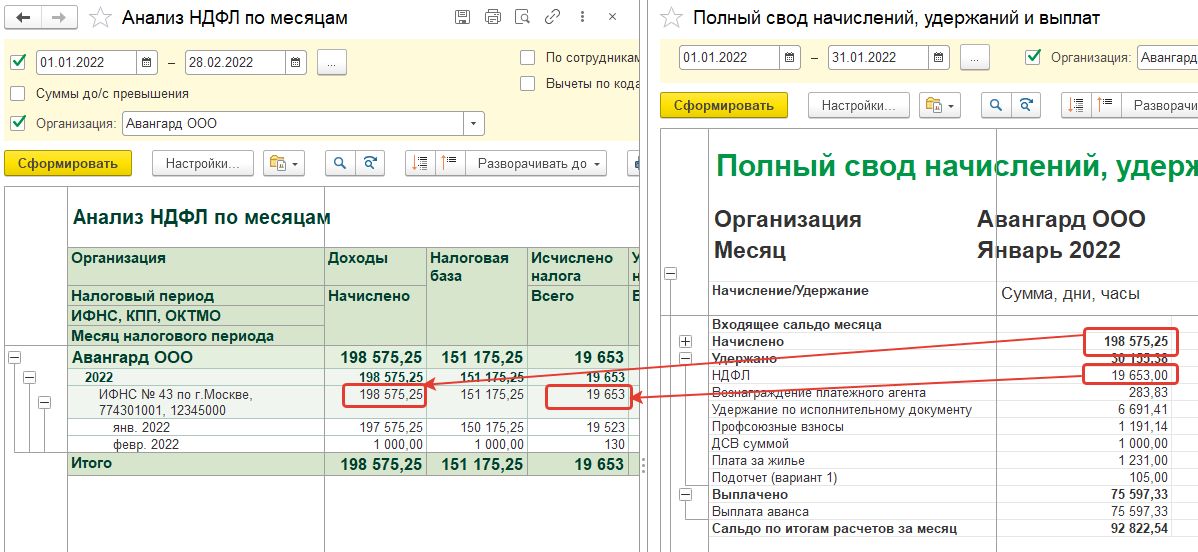The image size is (1198, 552).
Task: Click Сформировать button in Анализ НДФЛ report
Action: point(67,163)
